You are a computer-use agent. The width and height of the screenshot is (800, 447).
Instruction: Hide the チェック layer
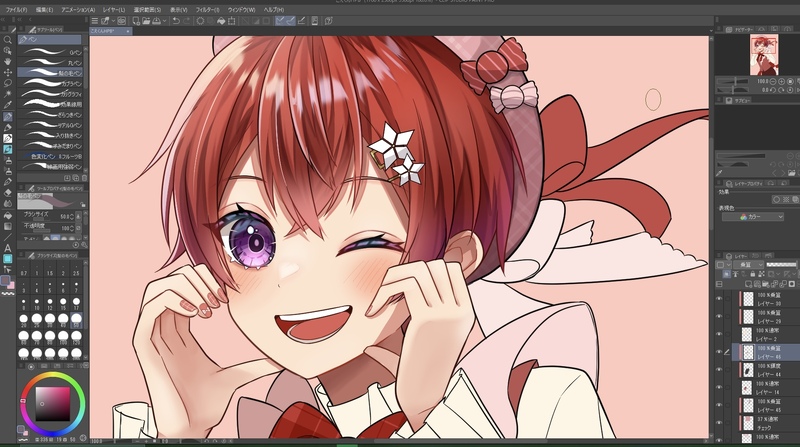[719, 423]
